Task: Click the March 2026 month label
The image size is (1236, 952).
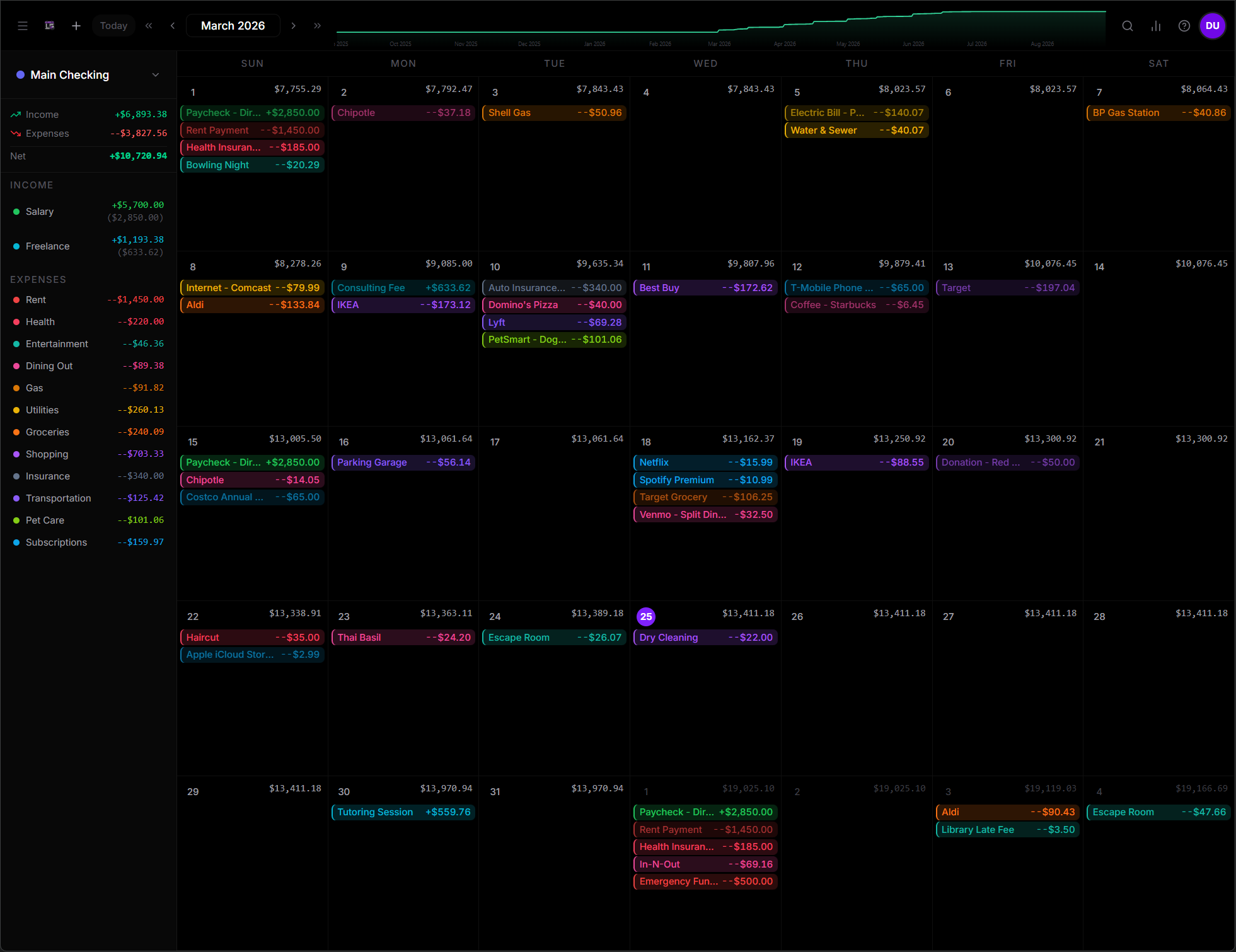Action: [233, 26]
